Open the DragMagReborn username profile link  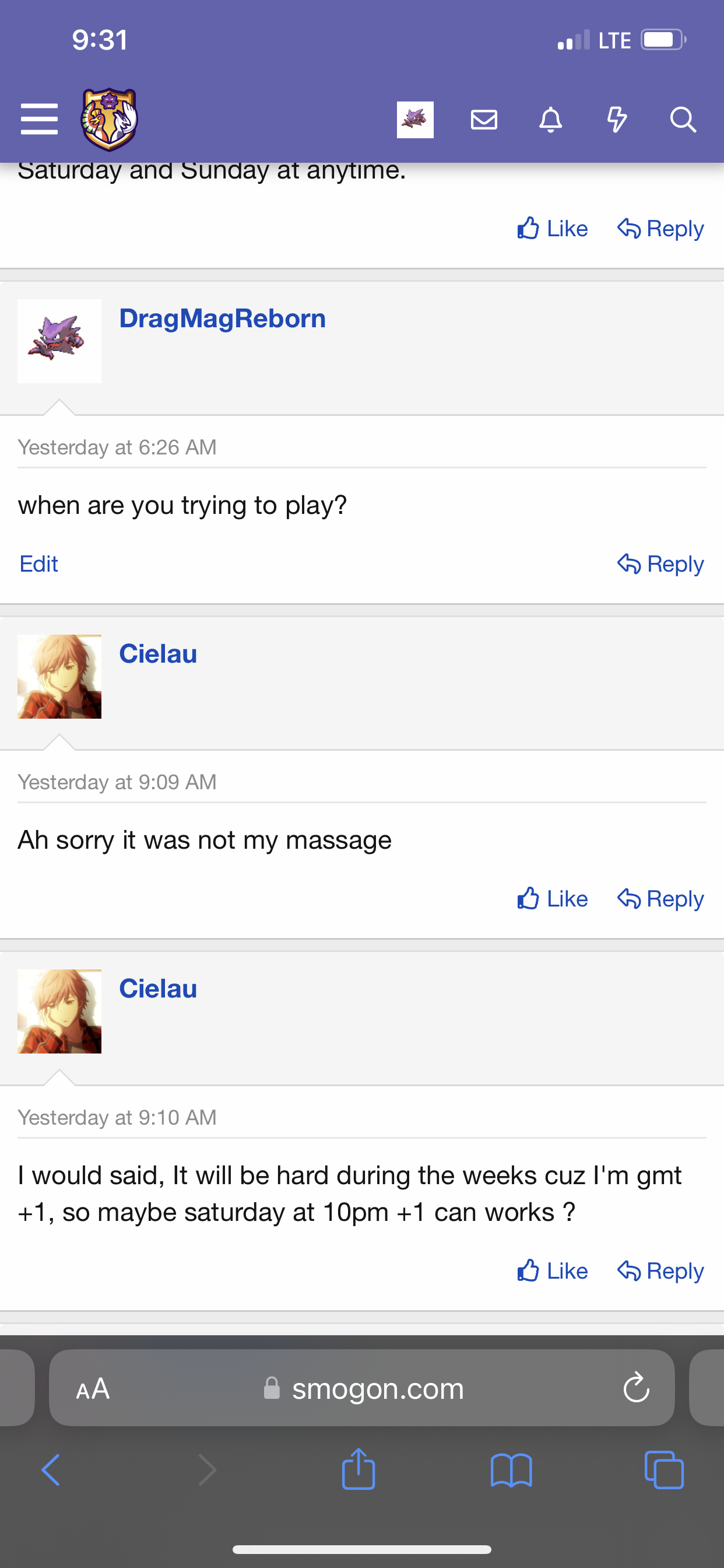pos(222,318)
